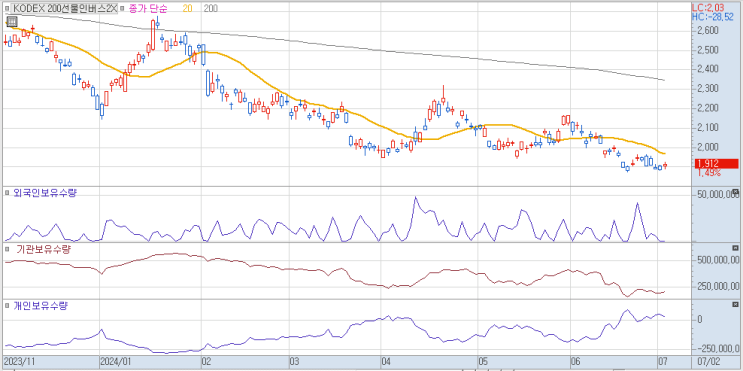
Task: Click the 2,400 price axis label
Action: tap(708, 70)
